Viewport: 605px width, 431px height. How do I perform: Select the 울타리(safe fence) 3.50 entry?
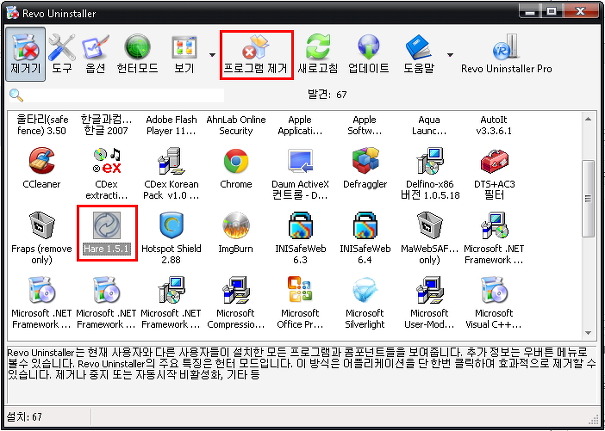pos(41,124)
